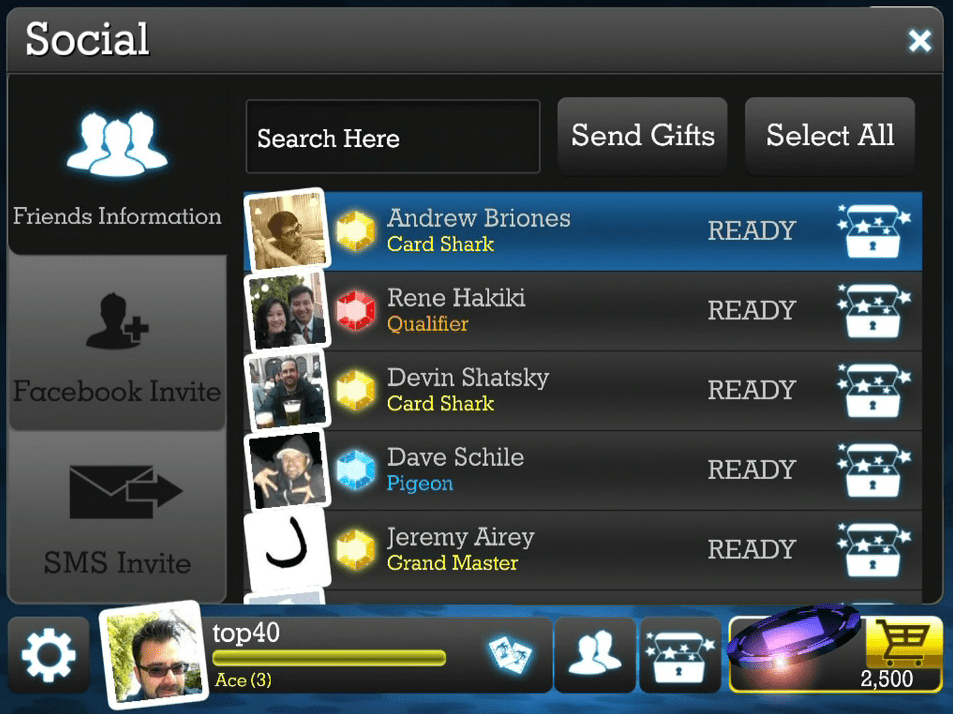953x714 pixels.
Task: Click the Select All button
Action: [x=830, y=136]
